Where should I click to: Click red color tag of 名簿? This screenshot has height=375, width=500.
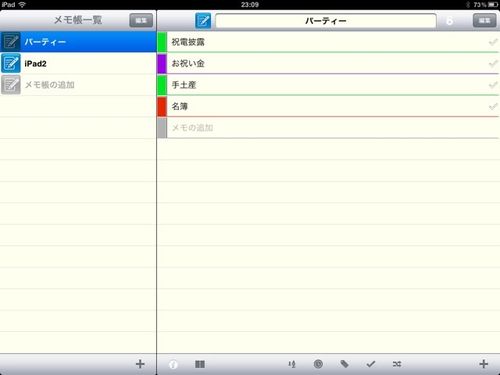click(x=162, y=106)
